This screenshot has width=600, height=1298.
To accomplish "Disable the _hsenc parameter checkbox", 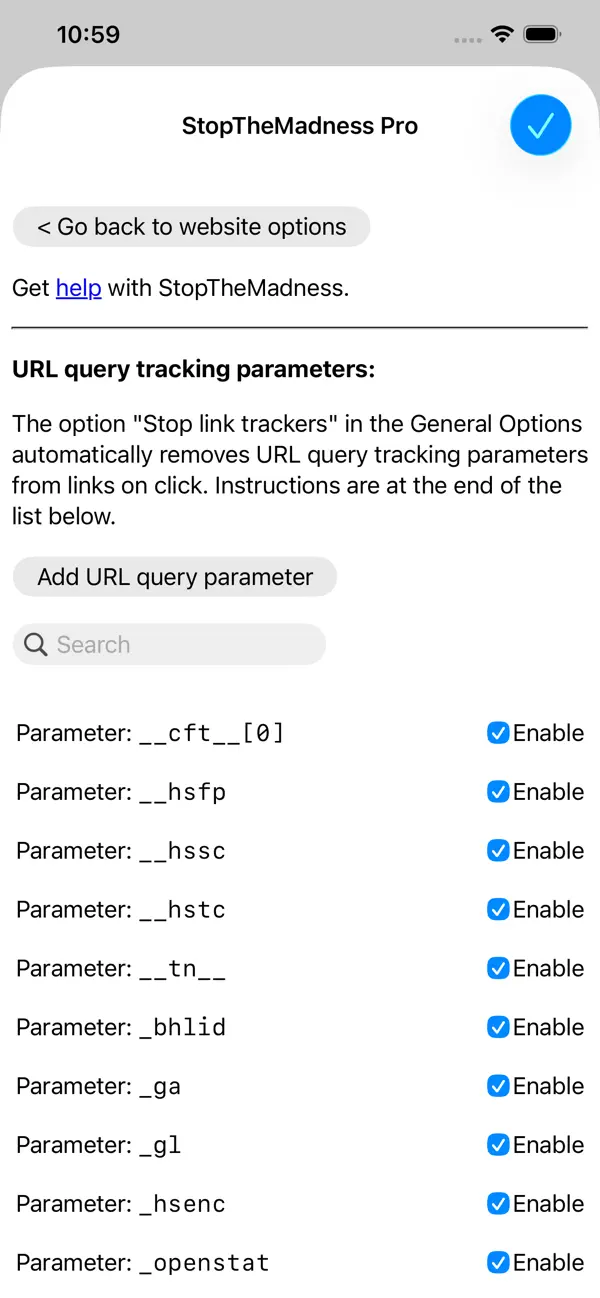I will (x=498, y=1204).
